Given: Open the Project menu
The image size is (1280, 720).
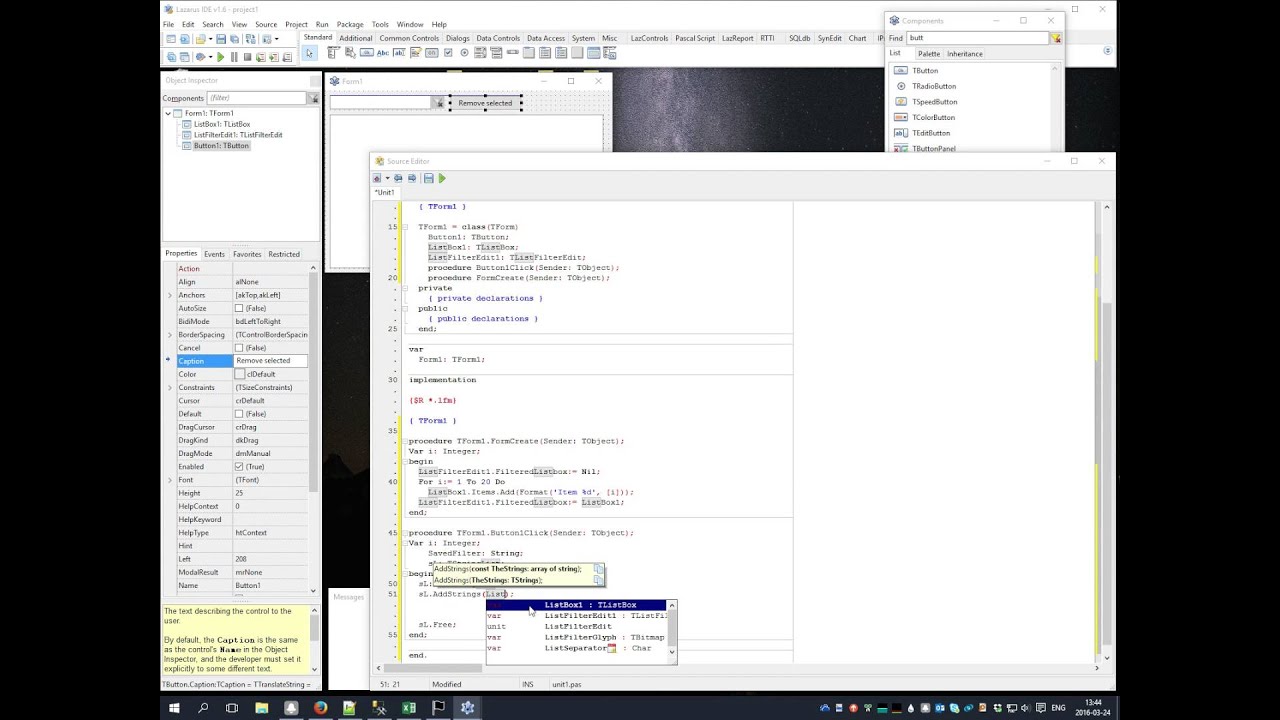Looking at the screenshot, I should (296, 24).
